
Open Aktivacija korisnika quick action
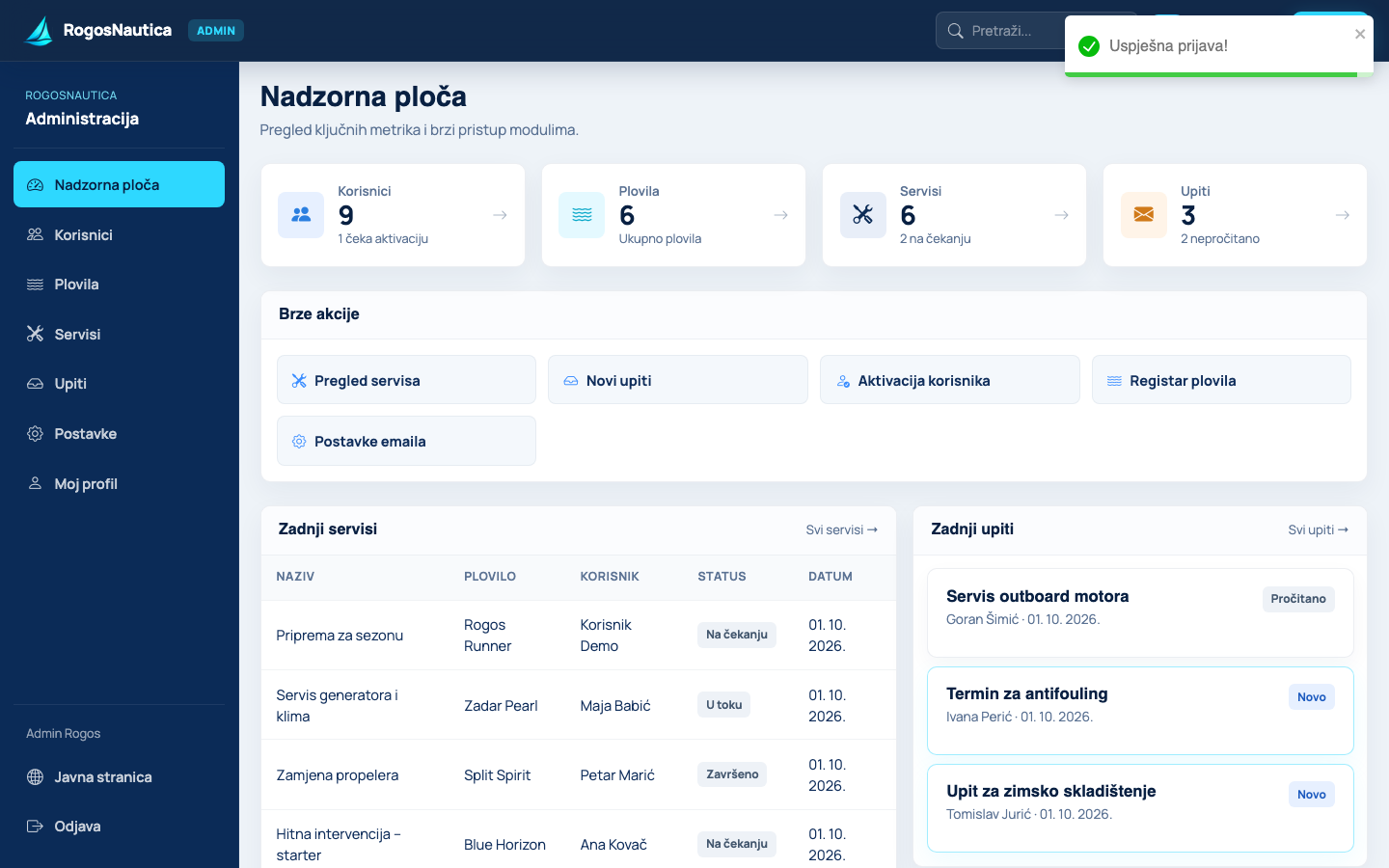[950, 380]
